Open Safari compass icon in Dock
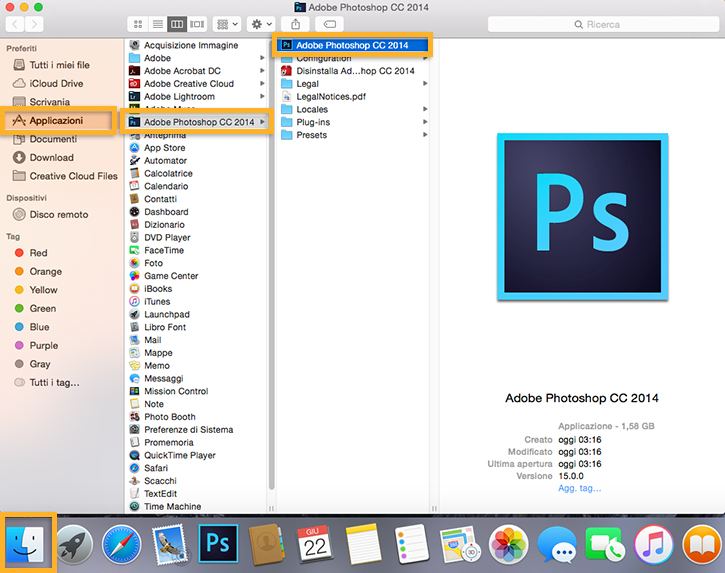Viewport: 725px width, 573px height. coord(122,544)
